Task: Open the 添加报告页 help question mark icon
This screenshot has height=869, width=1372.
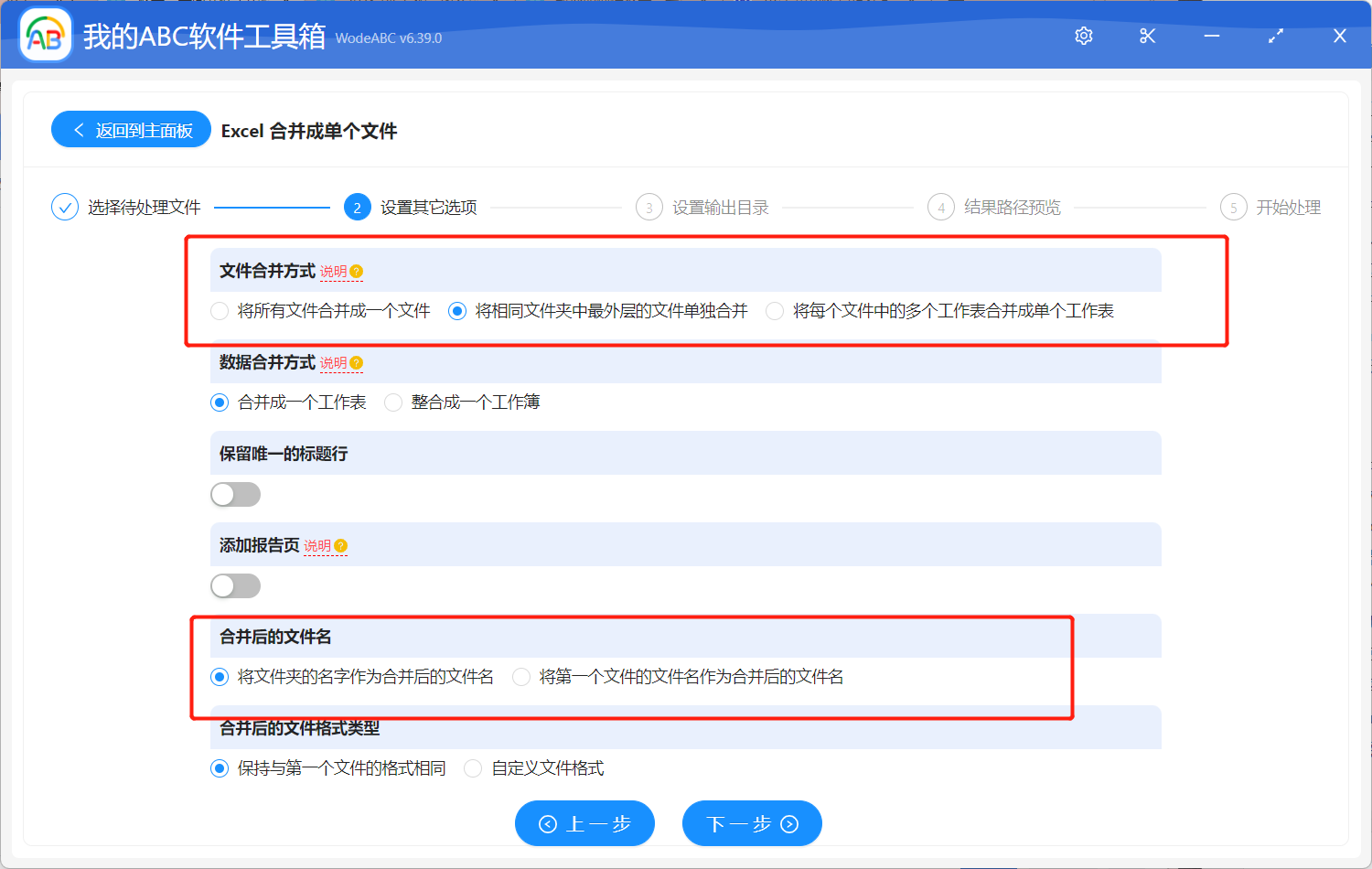Action: click(x=342, y=544)
